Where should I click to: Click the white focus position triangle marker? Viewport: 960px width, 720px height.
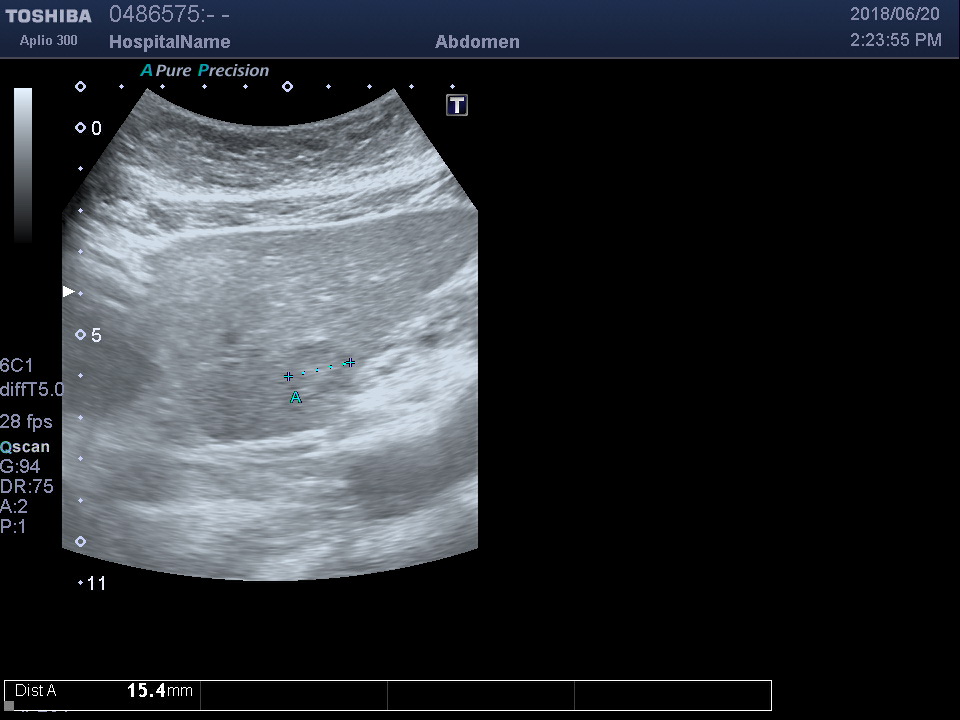tap(69, 292)
